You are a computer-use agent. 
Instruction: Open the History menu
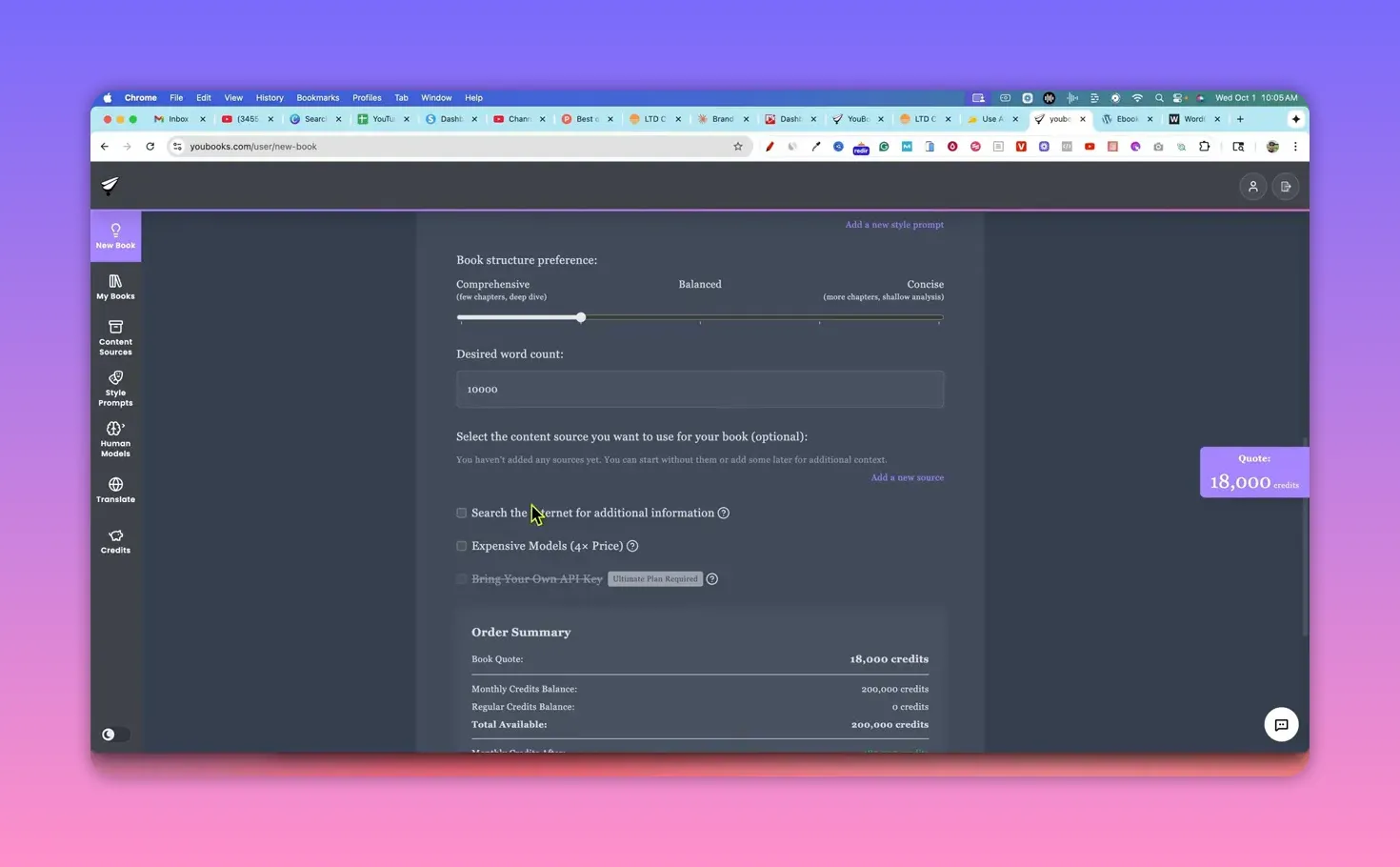tap(269, 97)
